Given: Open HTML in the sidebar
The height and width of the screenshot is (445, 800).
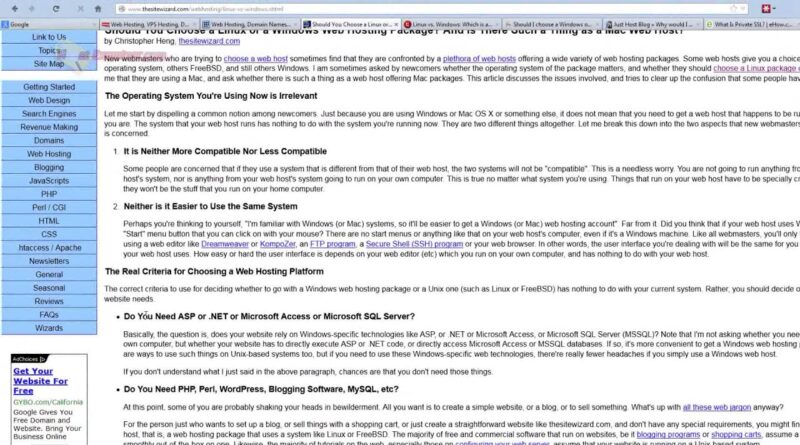Looking at the screenshot, I should click(49, 221).
